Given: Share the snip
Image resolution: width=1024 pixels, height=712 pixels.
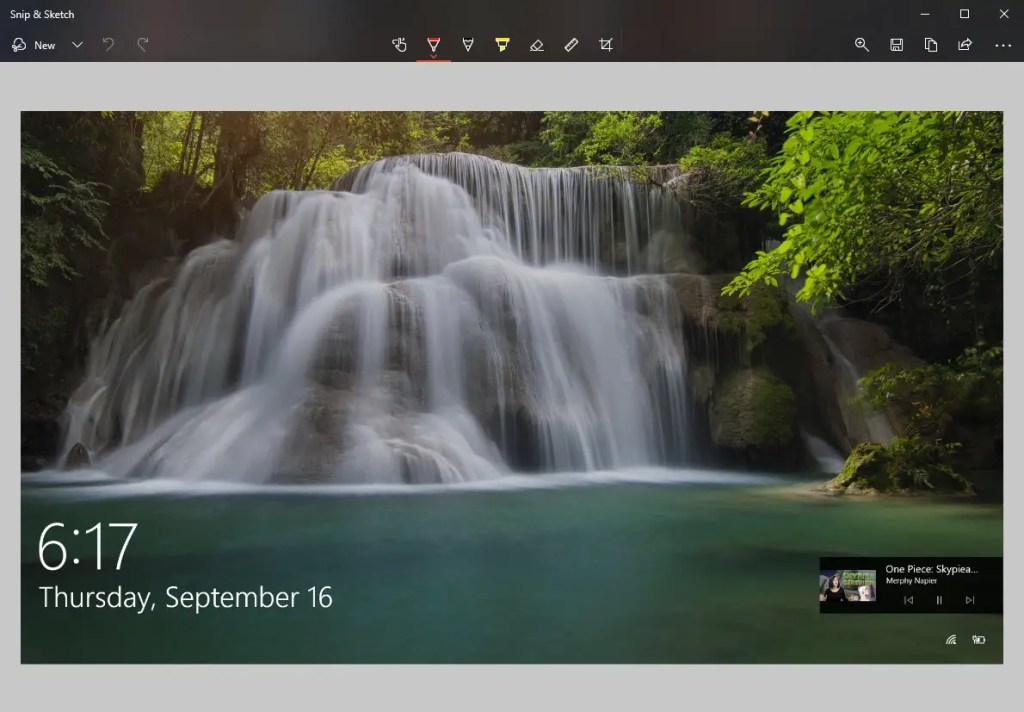Looking at the screenshot, I should tap(965, 44).
